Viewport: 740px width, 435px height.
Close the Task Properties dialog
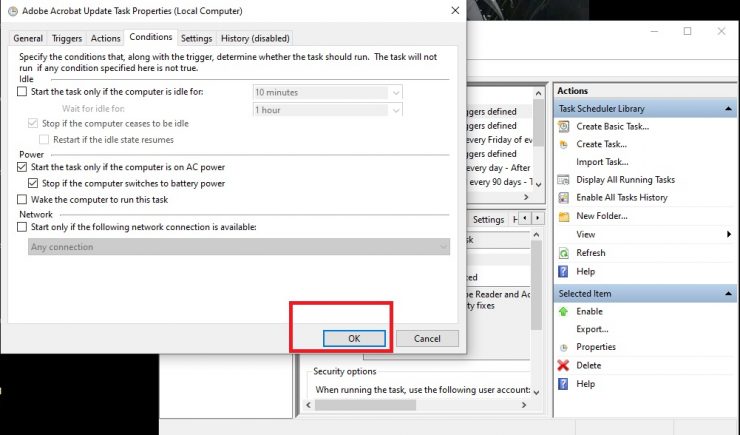point(455,10)
